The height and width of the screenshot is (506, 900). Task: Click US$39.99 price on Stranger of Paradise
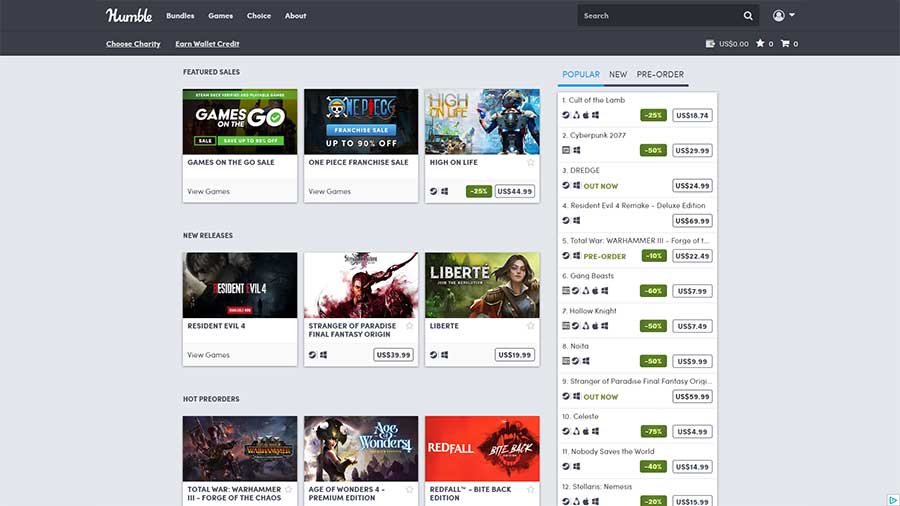[393, 355]
